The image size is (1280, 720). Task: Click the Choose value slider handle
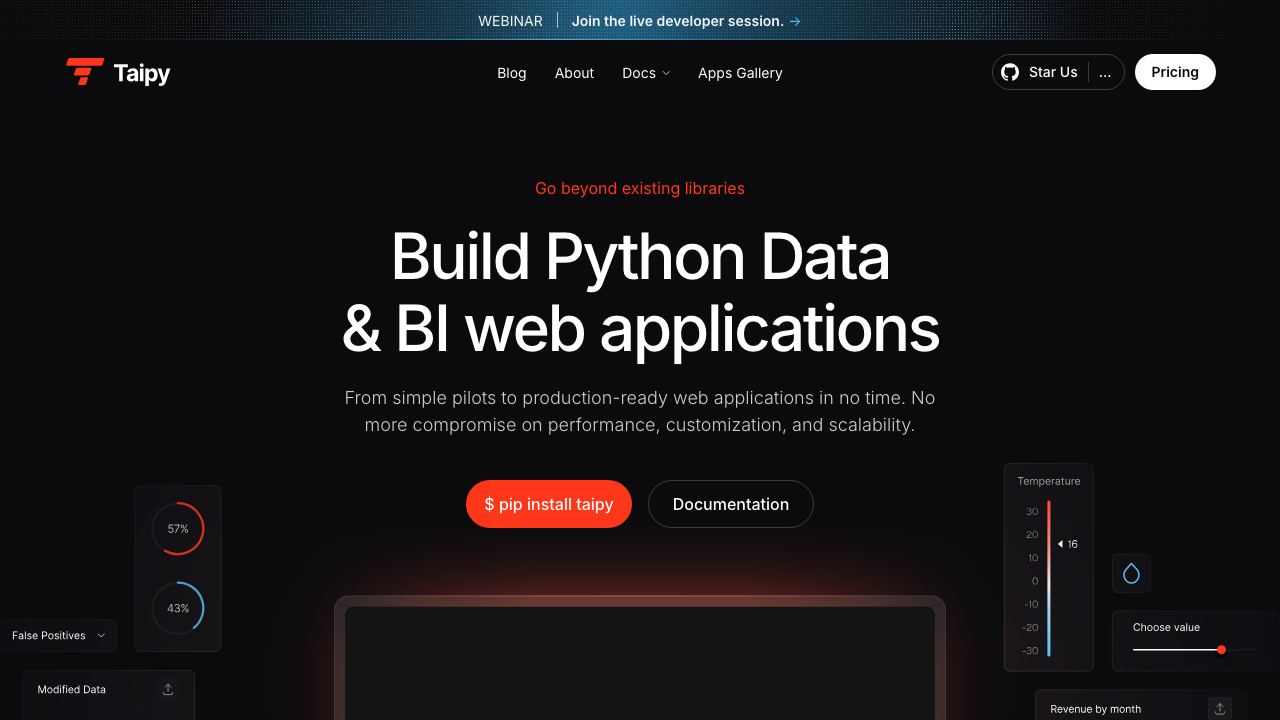coord(1221,650)
